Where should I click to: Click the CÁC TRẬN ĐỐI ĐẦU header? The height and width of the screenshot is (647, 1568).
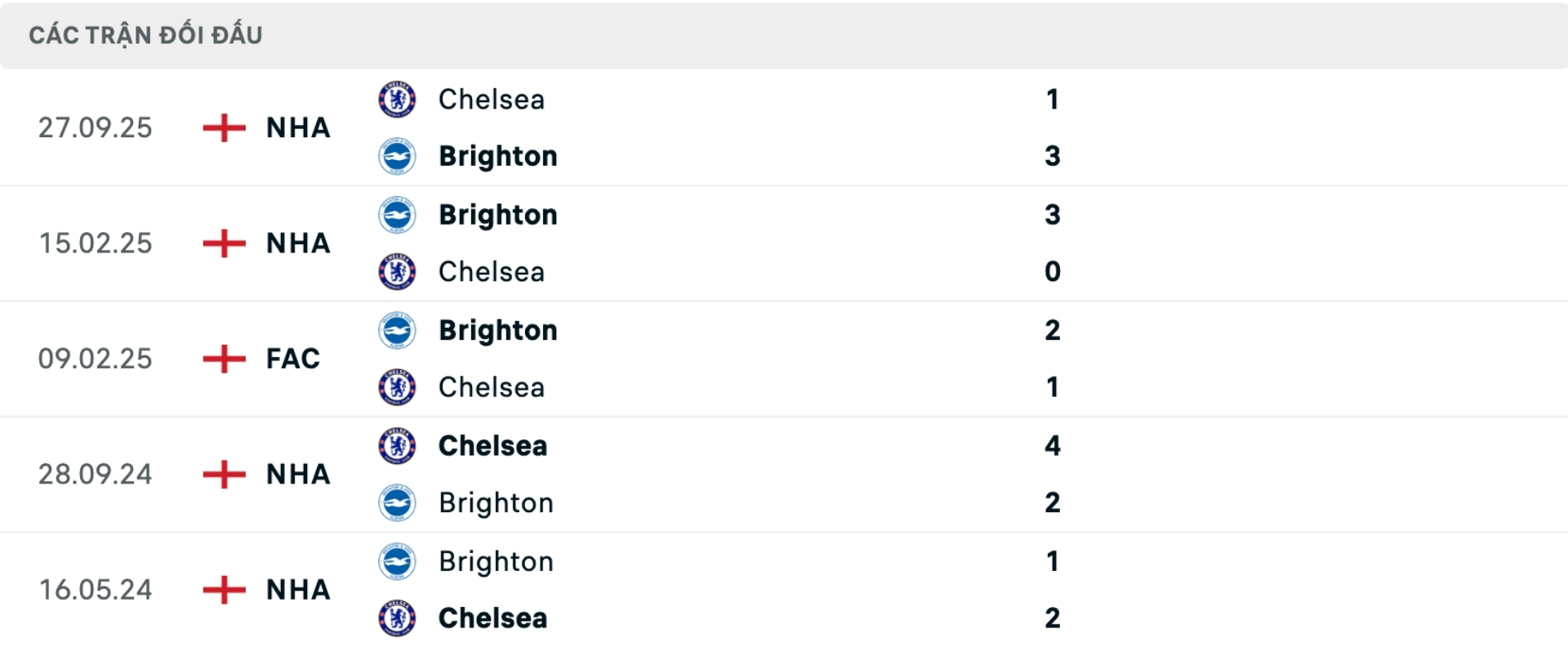click(x=145, y=35)
